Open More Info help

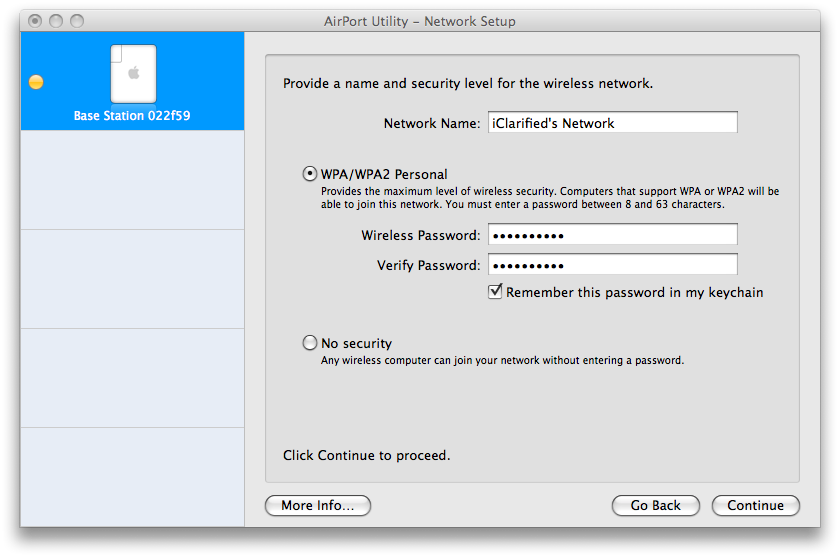pyautogui.click(x=317, y=506)
